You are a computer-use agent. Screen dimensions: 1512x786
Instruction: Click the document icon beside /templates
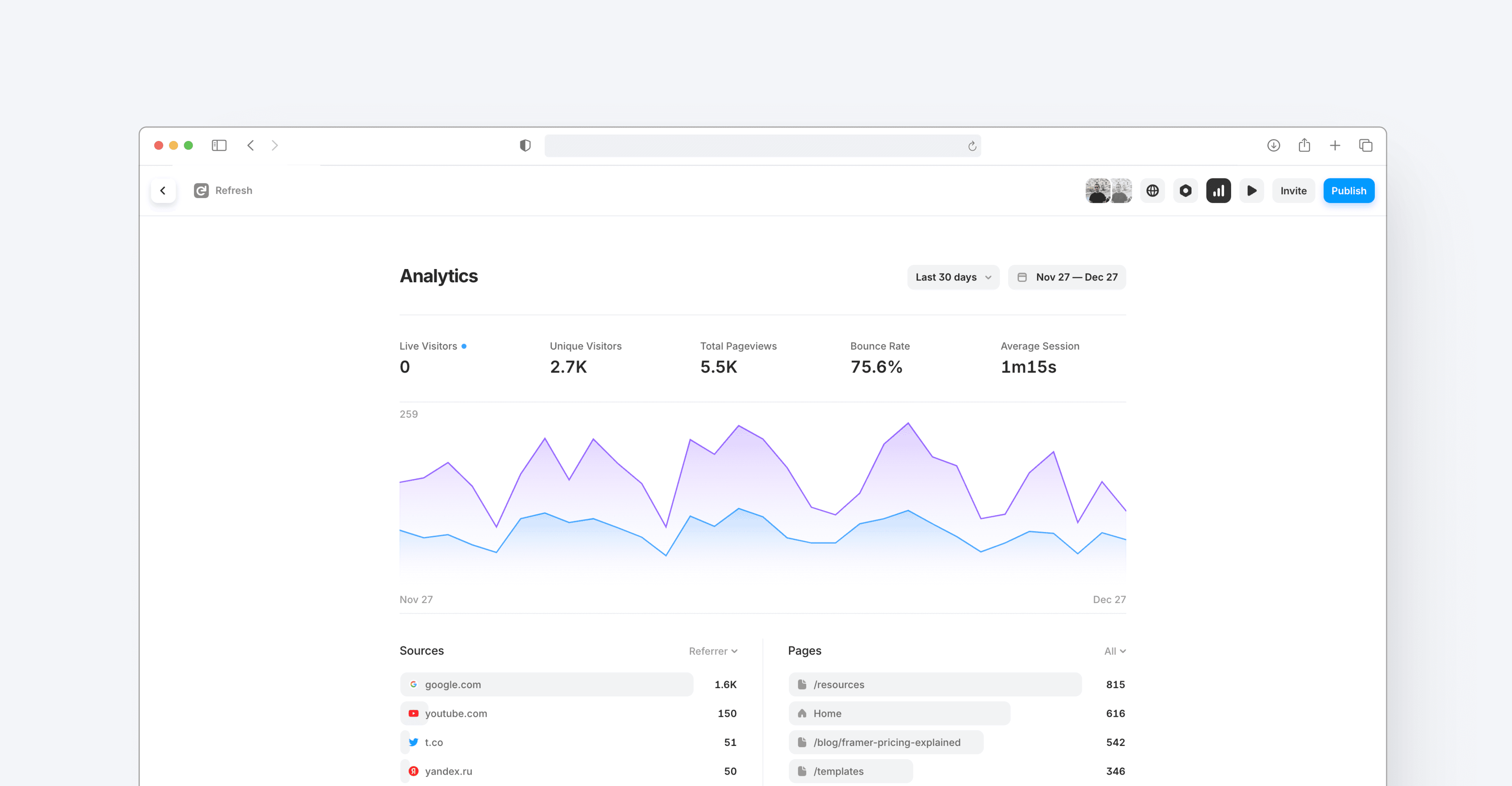pyautogui.click(x=802, y=771)
